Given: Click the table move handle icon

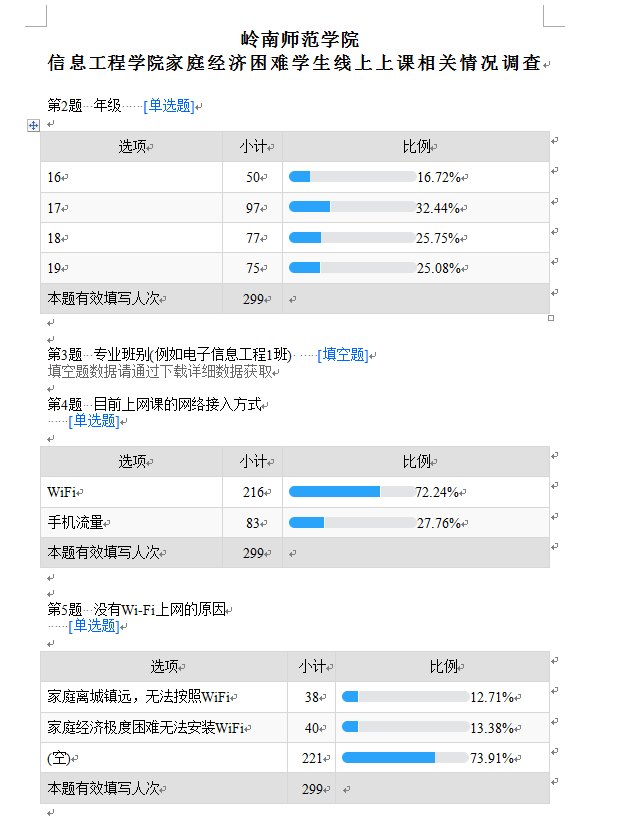Looking at the screenshot, I should [x=34, y=125].
